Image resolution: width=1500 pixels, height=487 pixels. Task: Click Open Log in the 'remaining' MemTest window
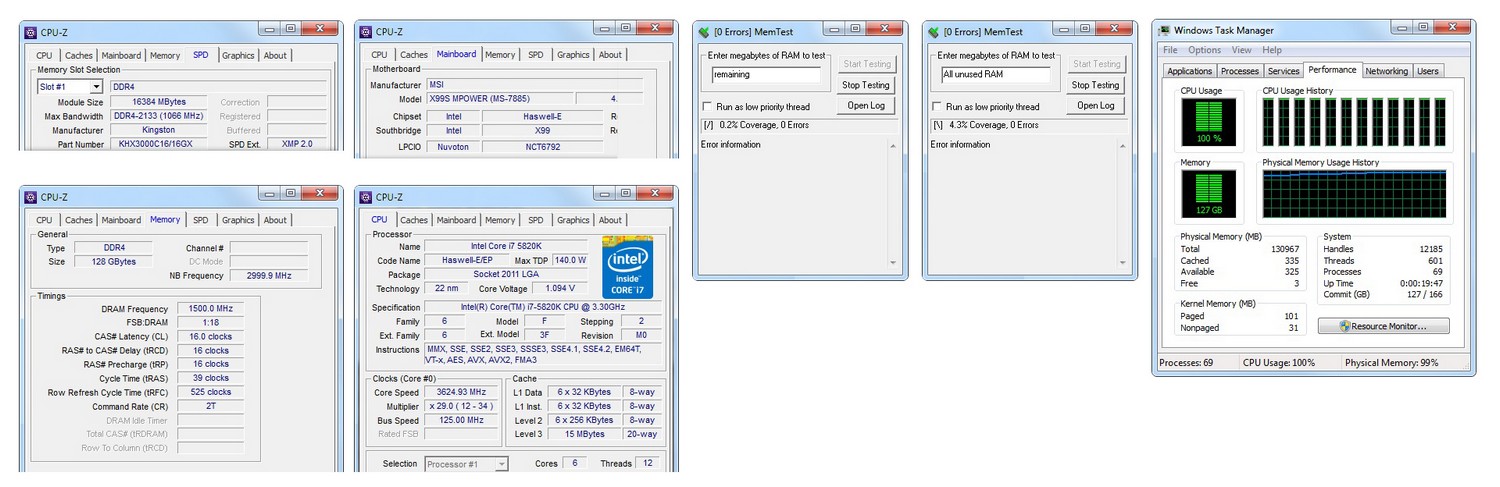click(866, 106)
